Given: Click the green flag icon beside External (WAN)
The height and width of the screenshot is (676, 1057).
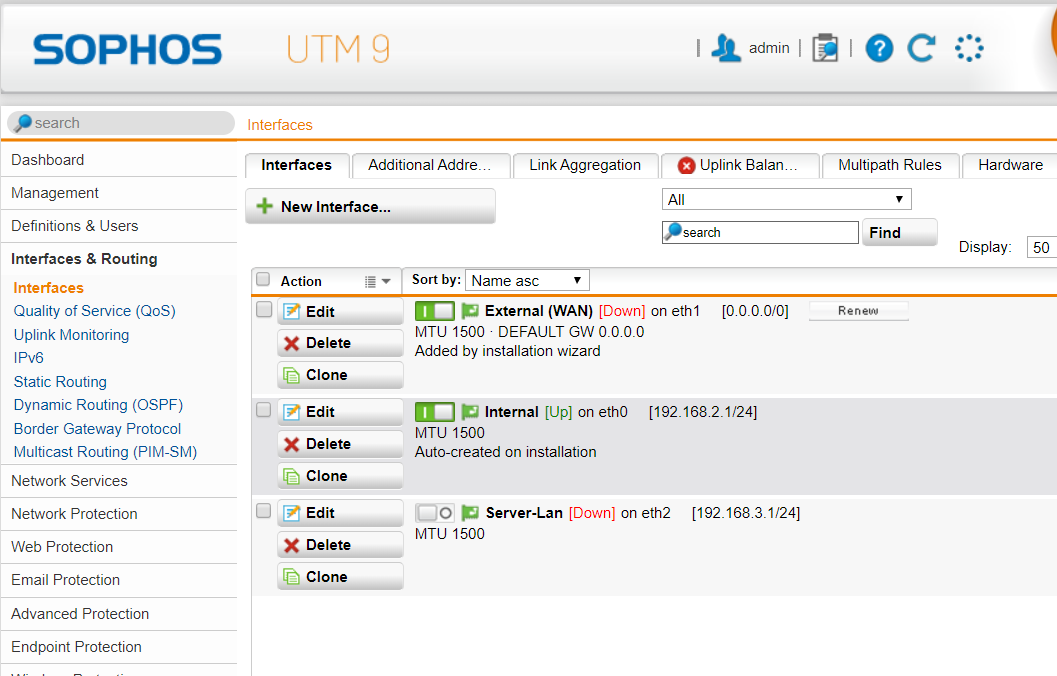Looking at the screenshot, I should coord(470,311).
